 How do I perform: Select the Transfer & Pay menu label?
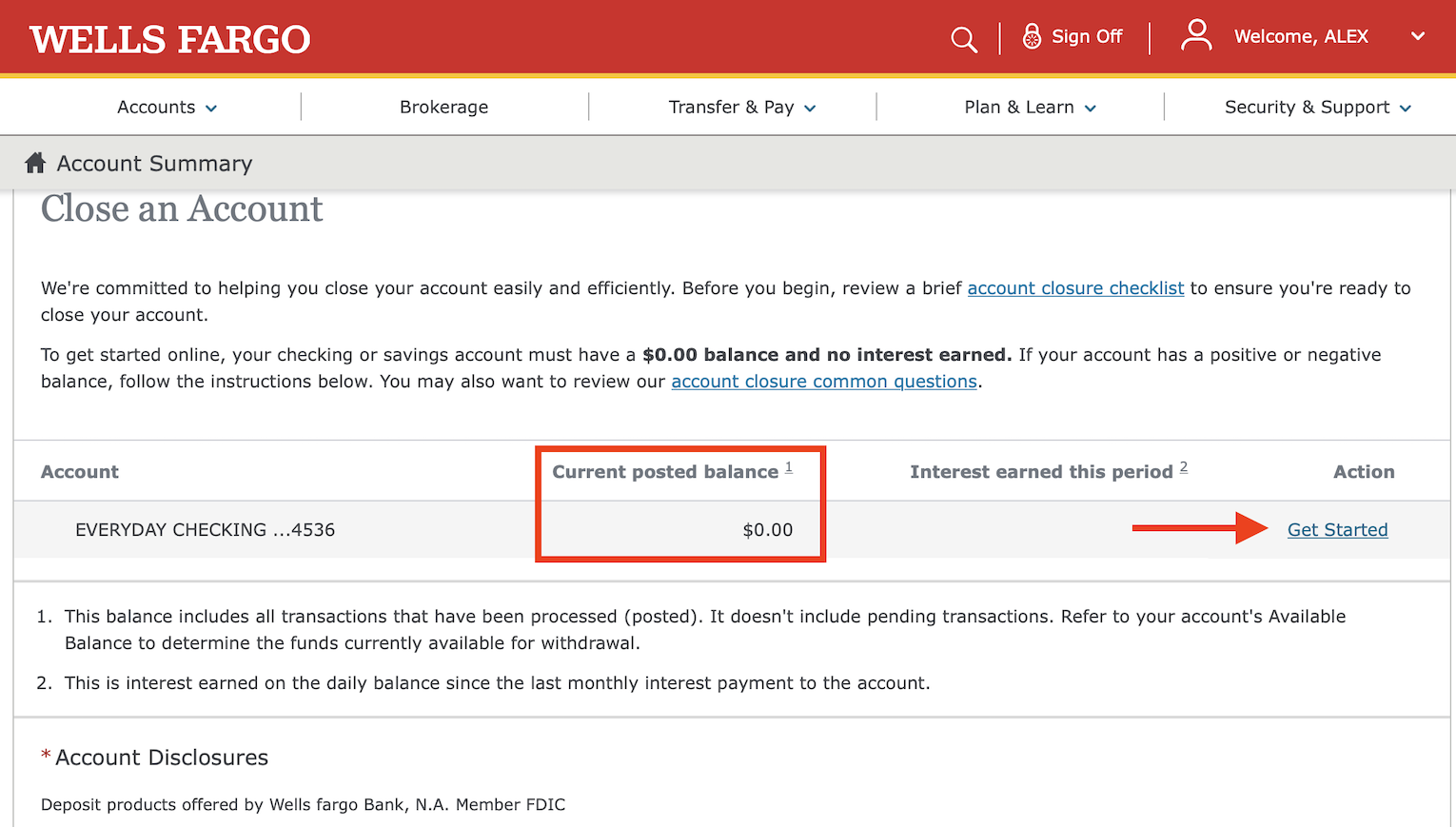[x=731, y=108]
